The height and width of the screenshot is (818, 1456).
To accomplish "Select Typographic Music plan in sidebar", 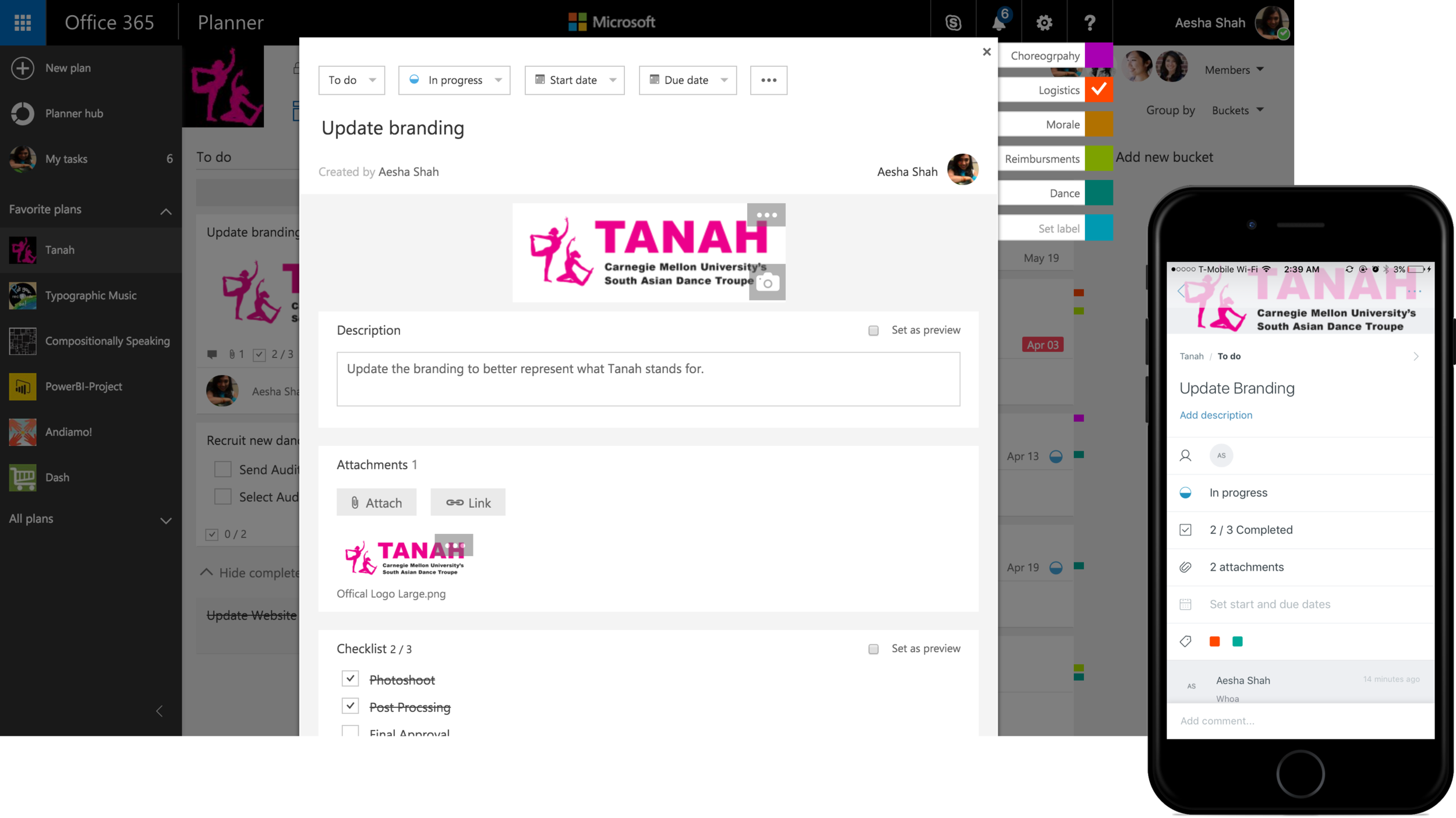I will pyautogui.click(x=91, y=296).
